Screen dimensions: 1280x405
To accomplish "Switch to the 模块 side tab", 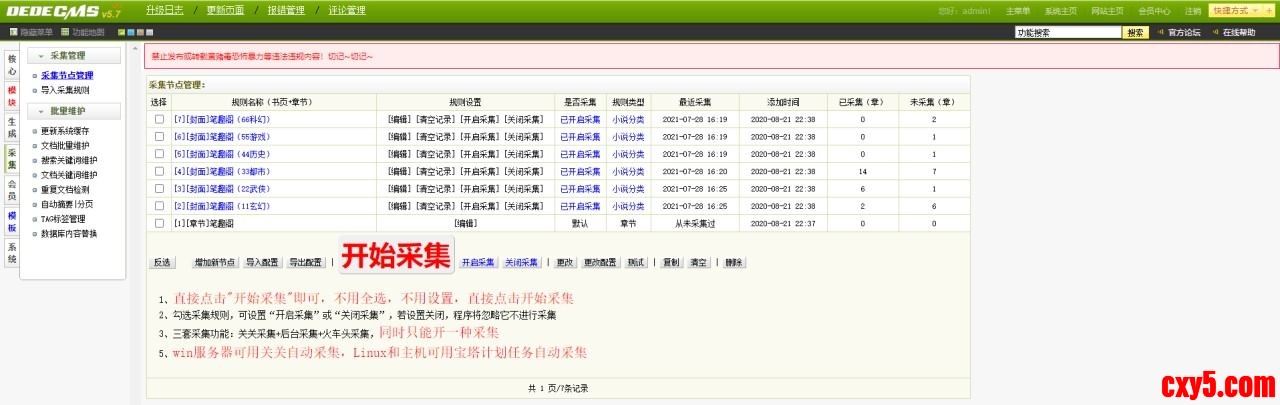I will pos(12,96).
